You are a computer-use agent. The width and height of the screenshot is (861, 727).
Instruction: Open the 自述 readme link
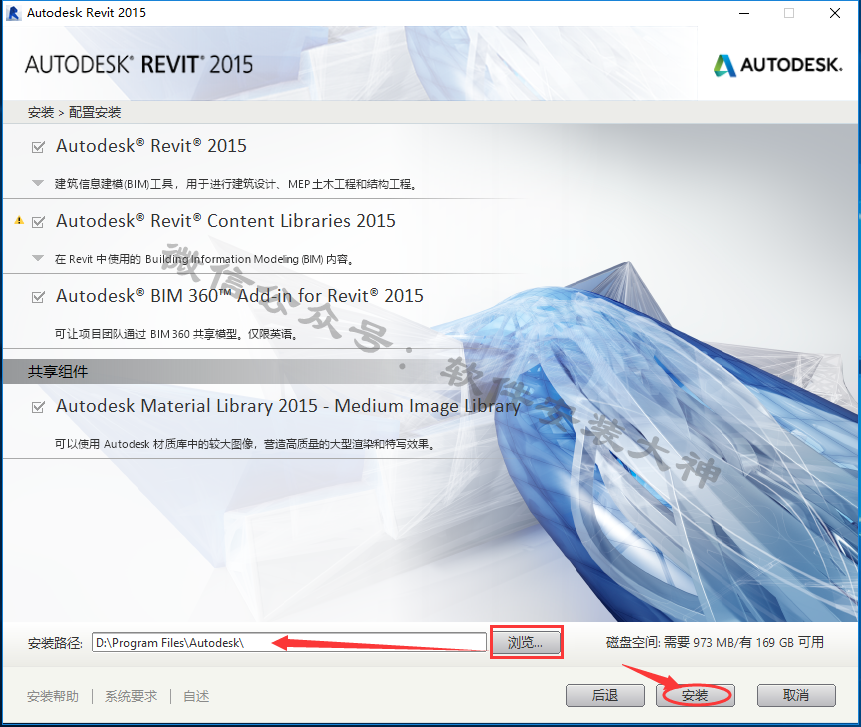click(196, 696)
